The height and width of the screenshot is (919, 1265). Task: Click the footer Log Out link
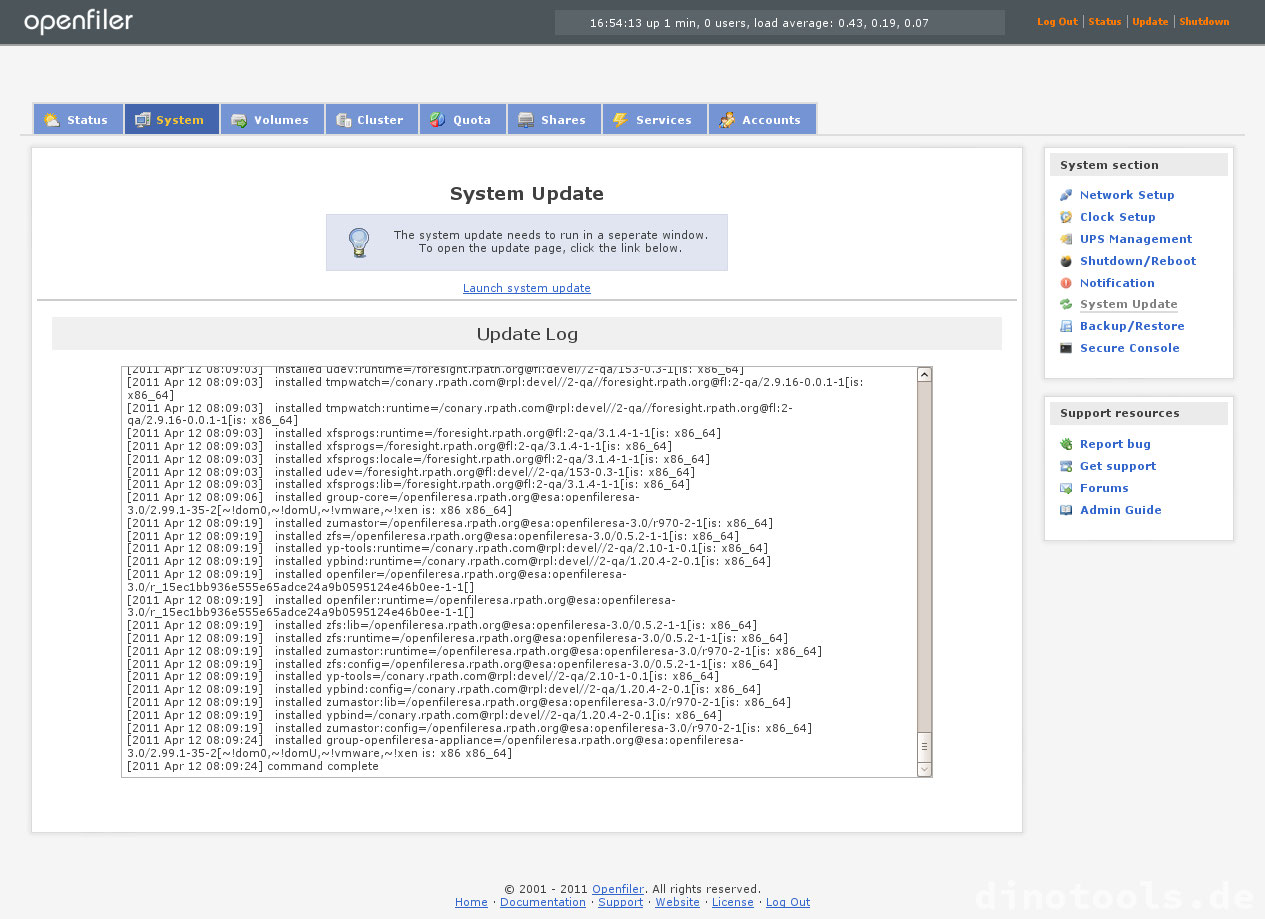tap(788, 902)
